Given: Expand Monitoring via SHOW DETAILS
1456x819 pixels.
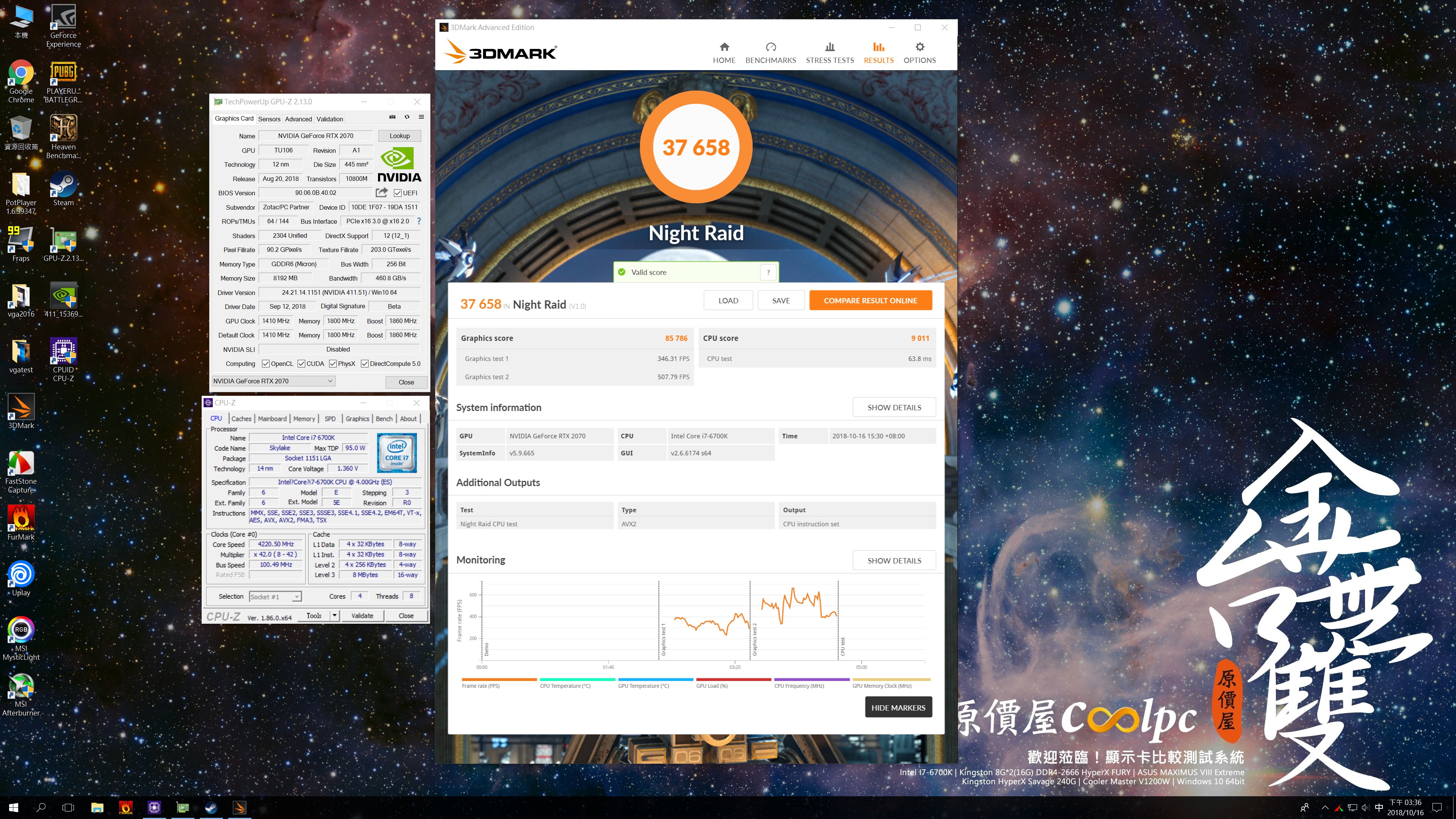Looking at the screenshot, I should click(894, 561).
